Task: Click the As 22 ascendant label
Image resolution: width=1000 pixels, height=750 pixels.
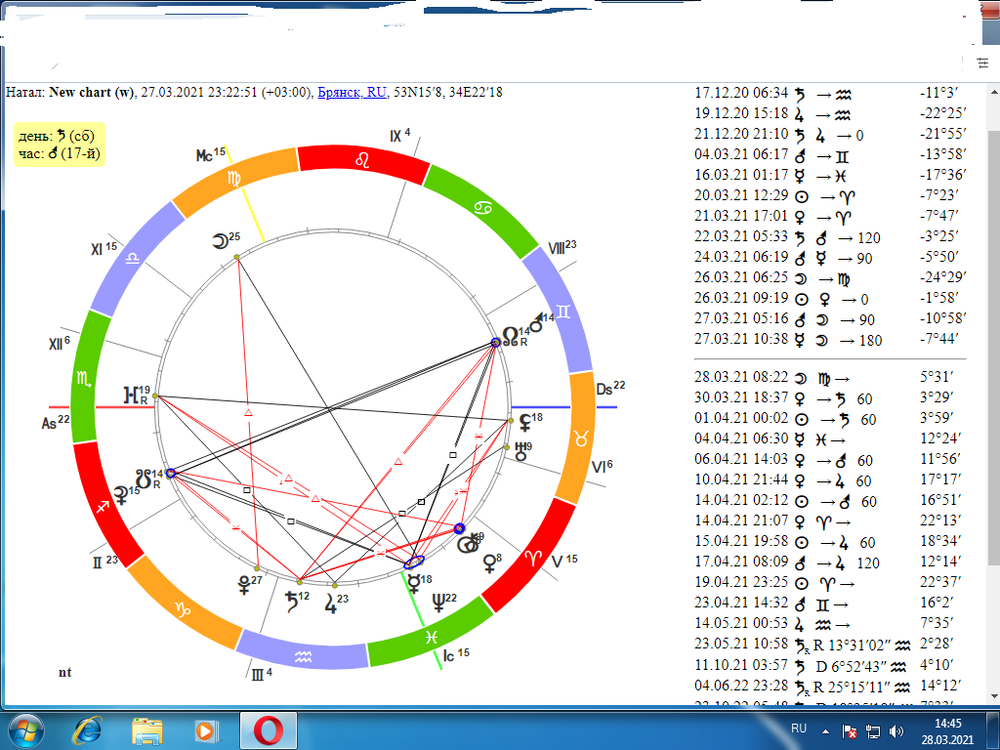Action: tap(55, 422)
